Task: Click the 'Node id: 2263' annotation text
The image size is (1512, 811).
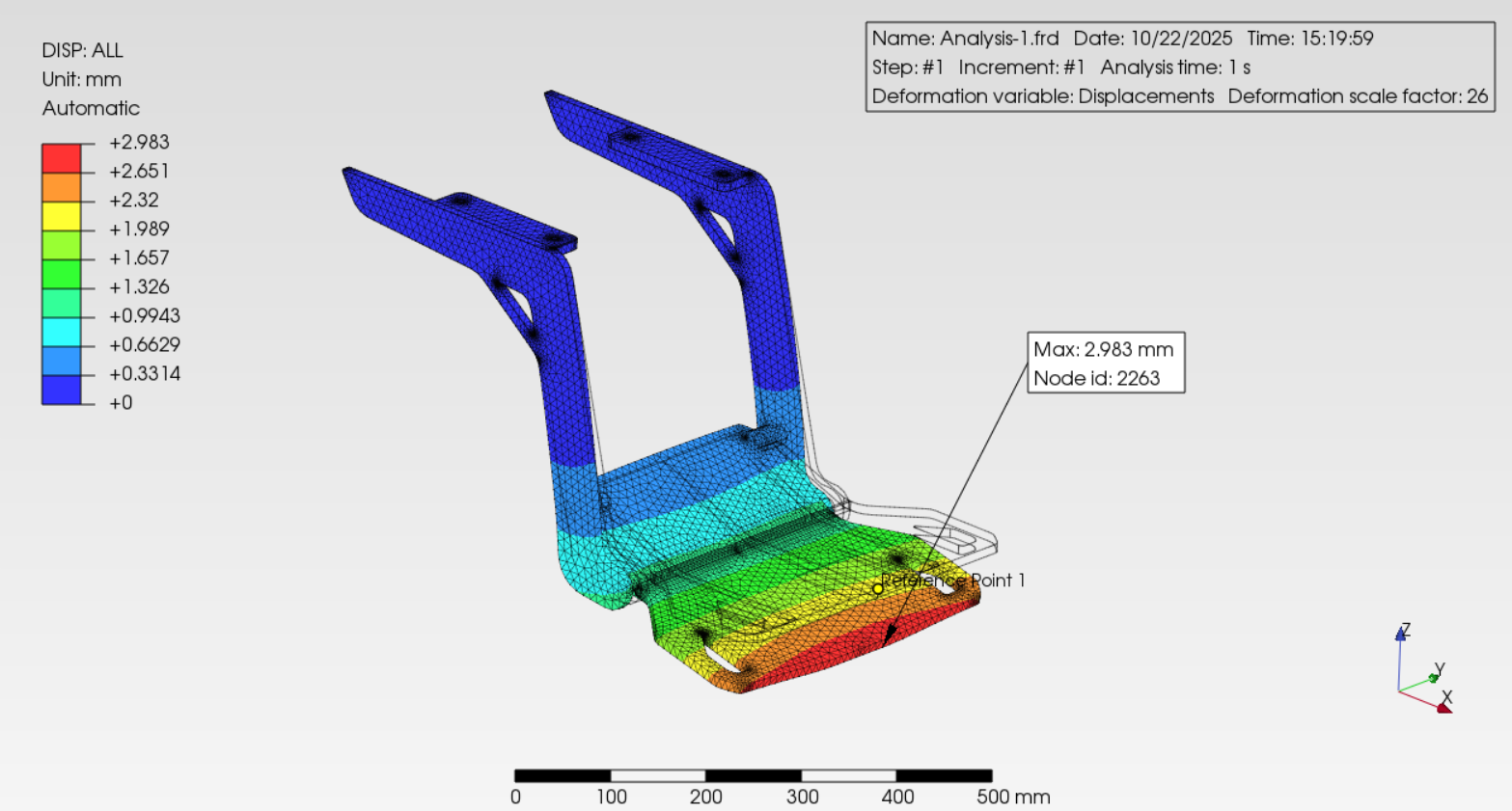Action: click(1096, 378)
